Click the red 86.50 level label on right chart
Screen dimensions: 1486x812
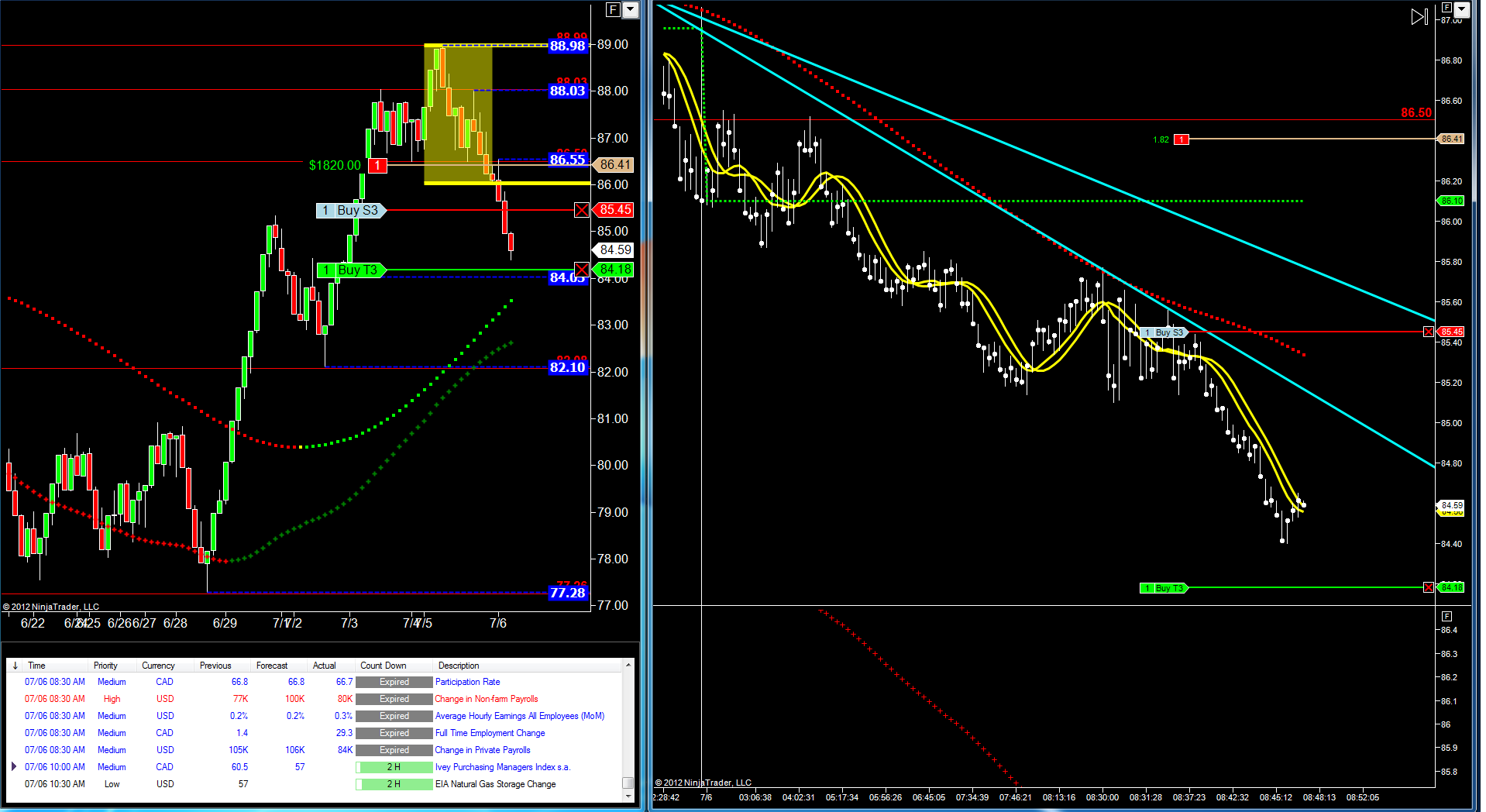click(x=1416, y=112)
